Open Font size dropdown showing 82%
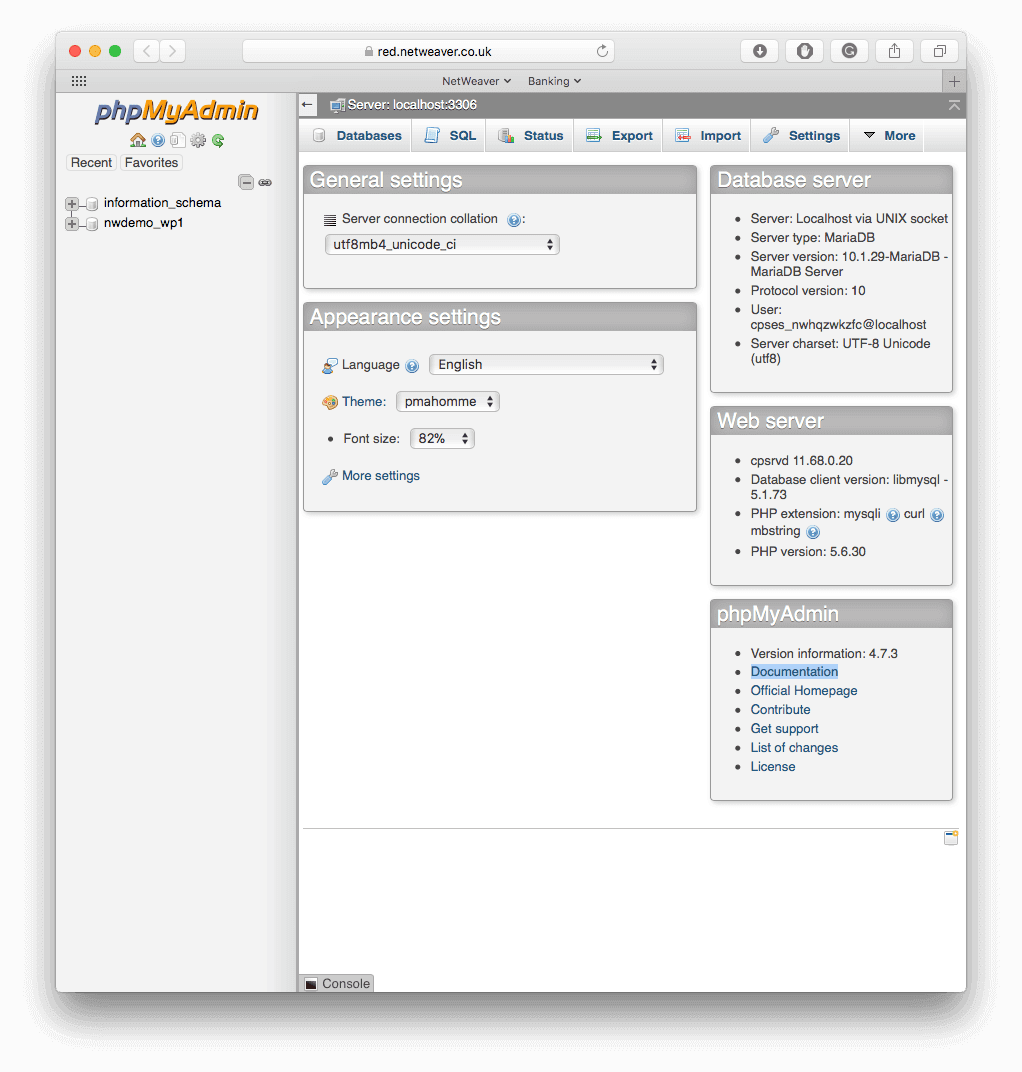 pos(442,439)
